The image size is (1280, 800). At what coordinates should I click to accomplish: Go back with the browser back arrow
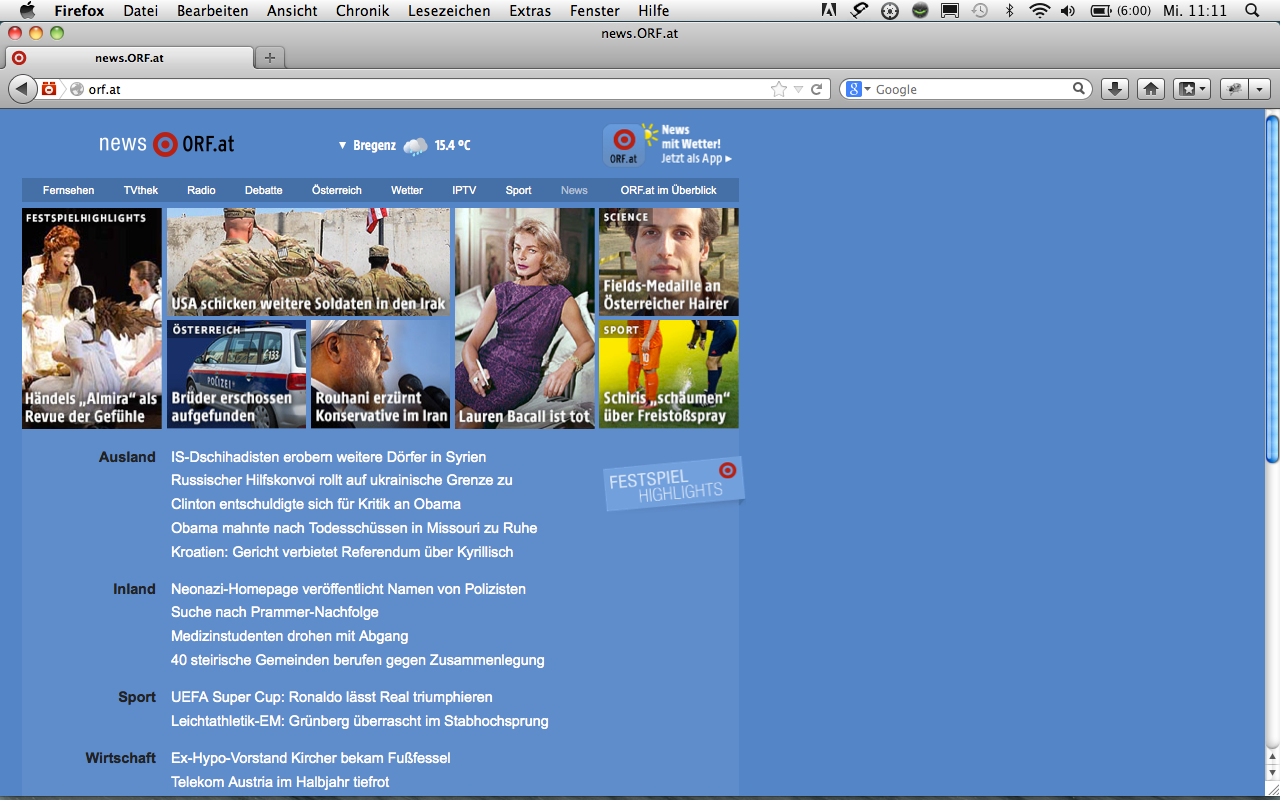[x=22, y=89]
